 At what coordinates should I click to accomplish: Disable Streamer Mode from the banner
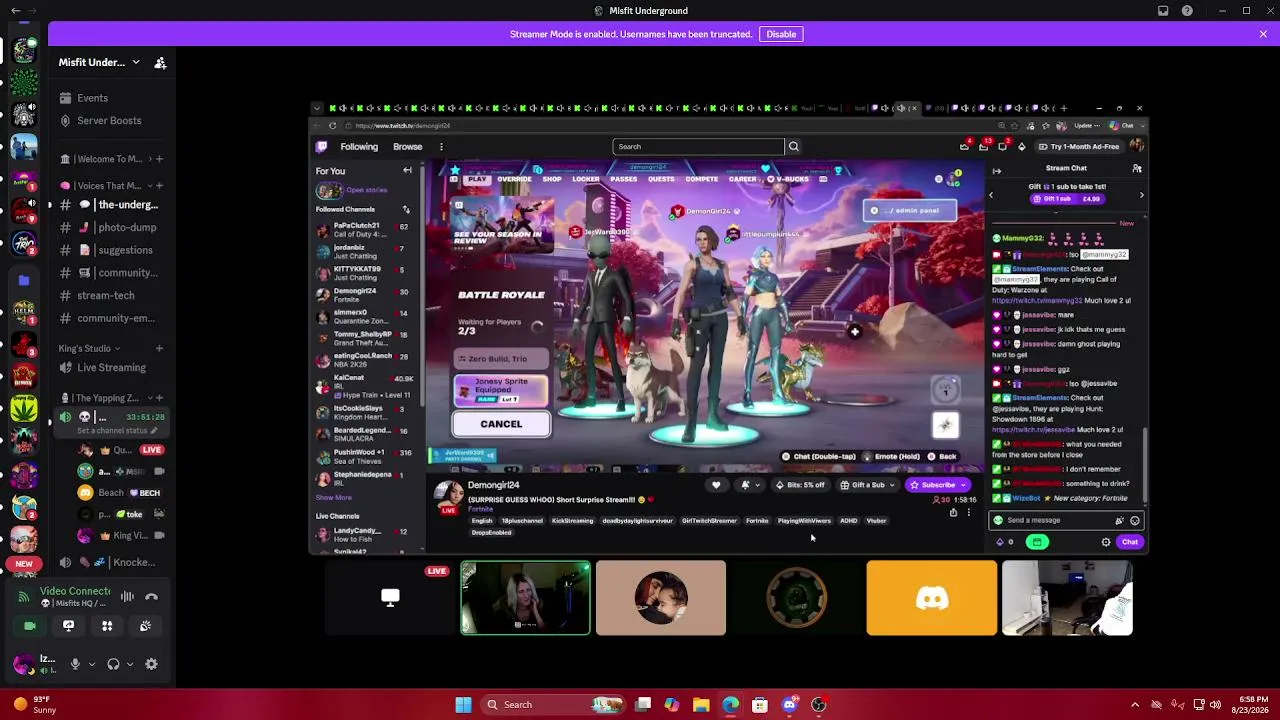(x=781, y=34)
